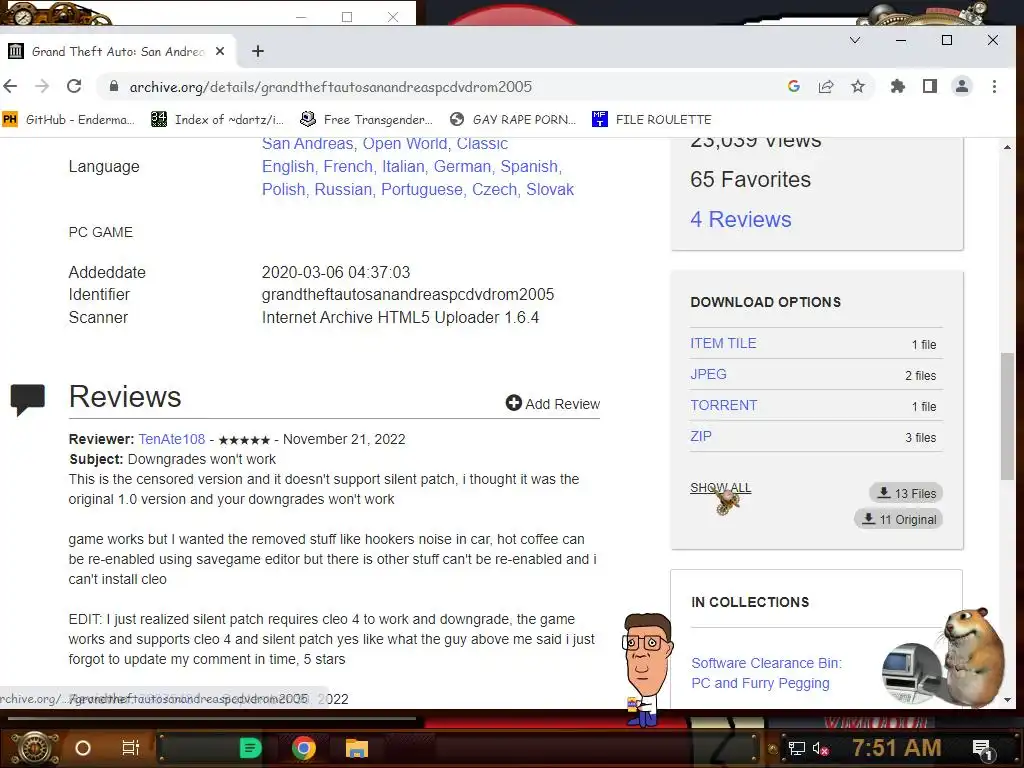
Task: Click the 7:51 AM taskbar clock
Action: [x=897, y=747]
